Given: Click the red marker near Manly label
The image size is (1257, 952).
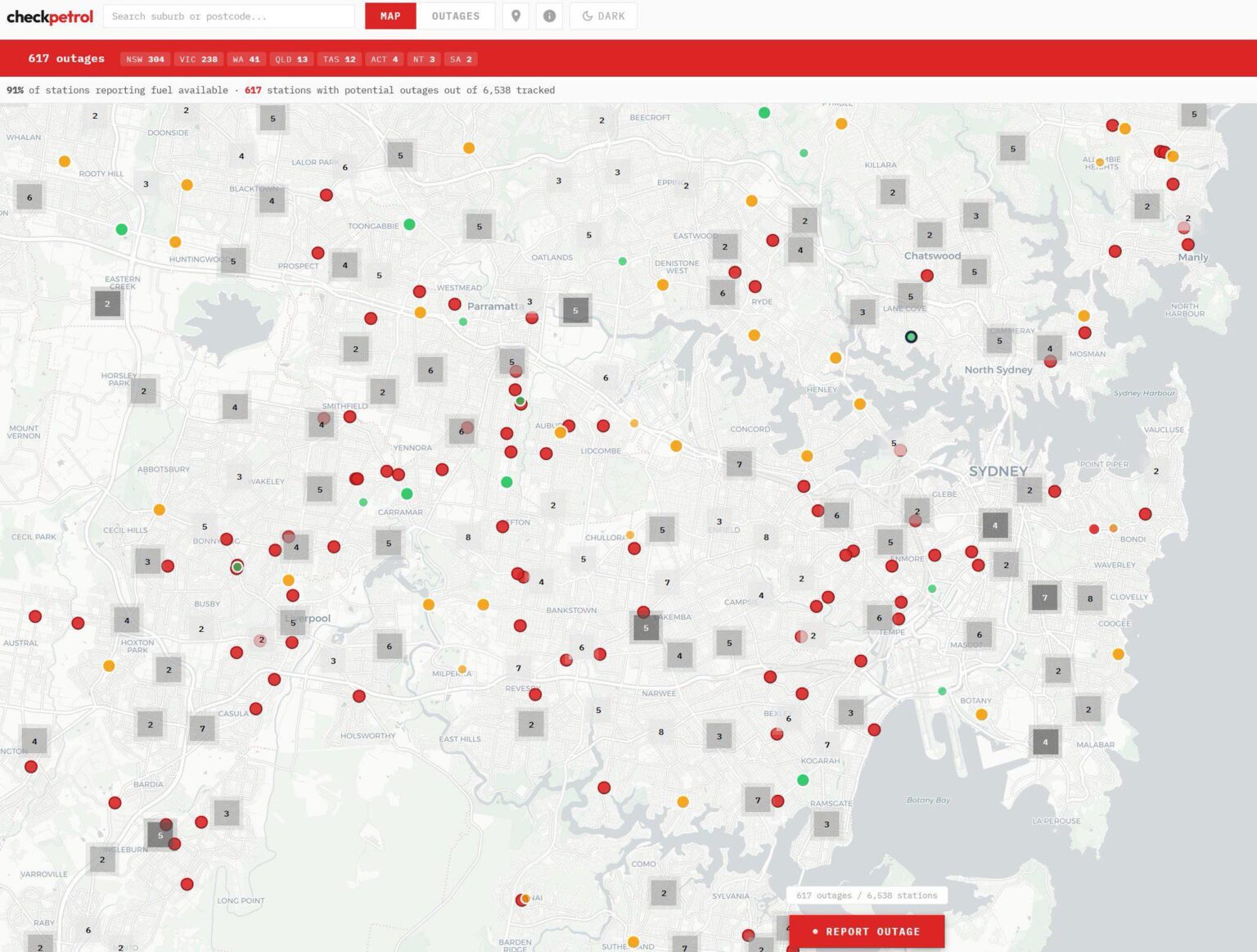Looking at the screenshot, I should 1187,244.
